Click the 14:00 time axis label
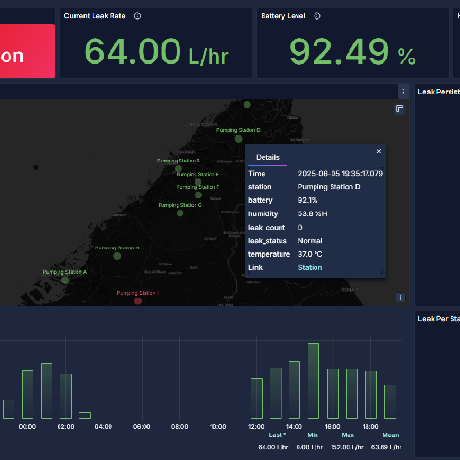 pos(294,427)
